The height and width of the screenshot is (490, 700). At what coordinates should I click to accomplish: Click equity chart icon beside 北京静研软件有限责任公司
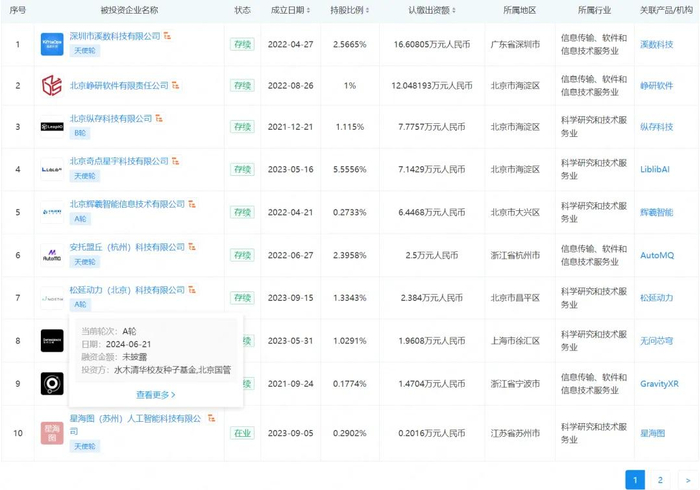pos(176,85)
